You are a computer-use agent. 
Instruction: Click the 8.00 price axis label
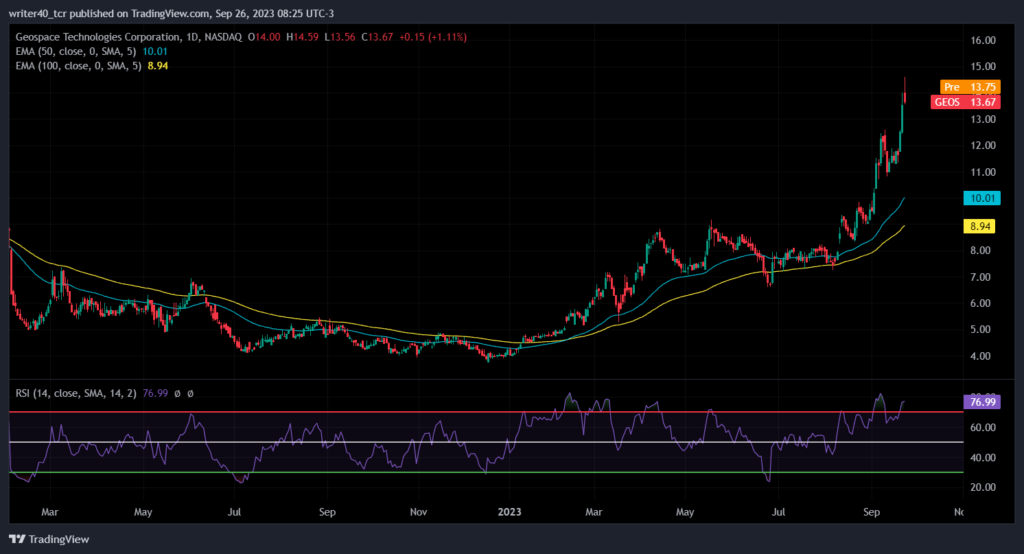coord(980,251)
